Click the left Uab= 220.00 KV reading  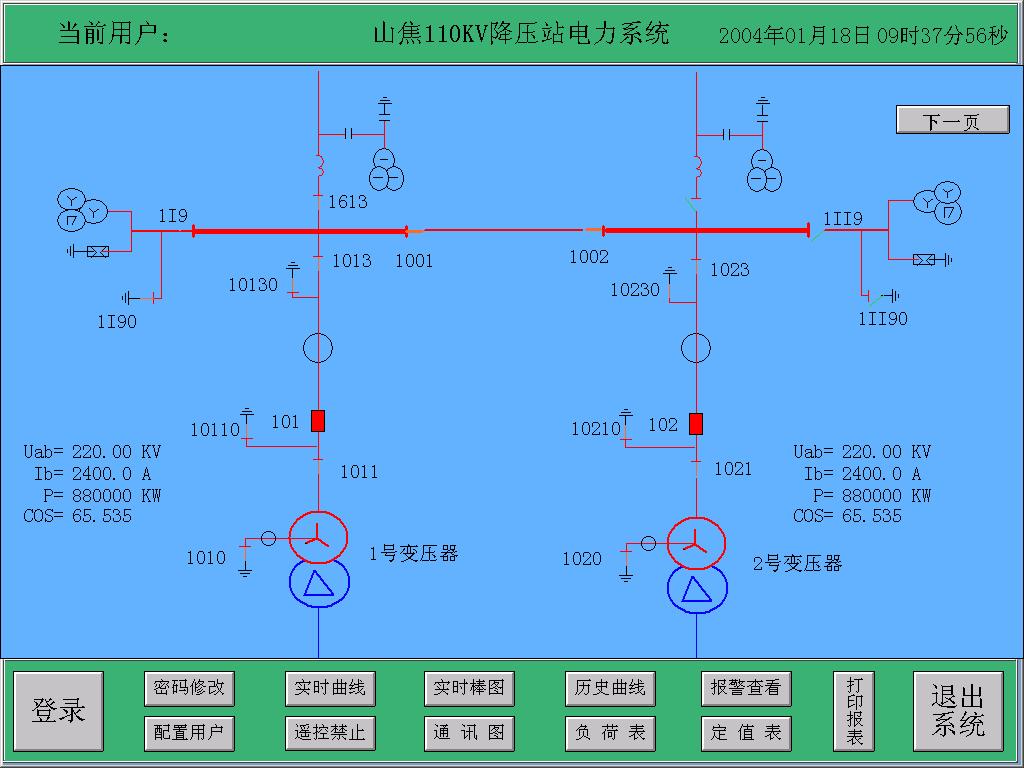tap(92, 452)
